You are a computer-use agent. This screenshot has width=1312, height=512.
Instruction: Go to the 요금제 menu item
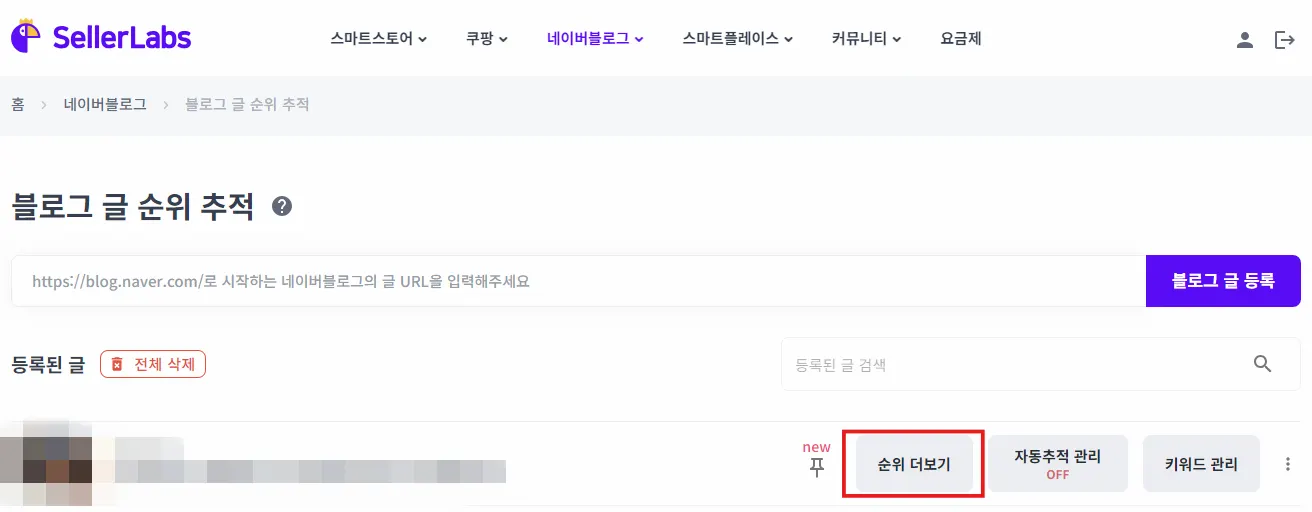[961, 40]
